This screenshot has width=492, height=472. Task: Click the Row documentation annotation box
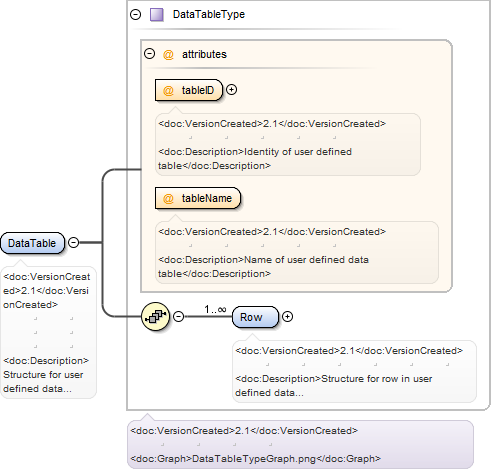click(x=354, y=371)
